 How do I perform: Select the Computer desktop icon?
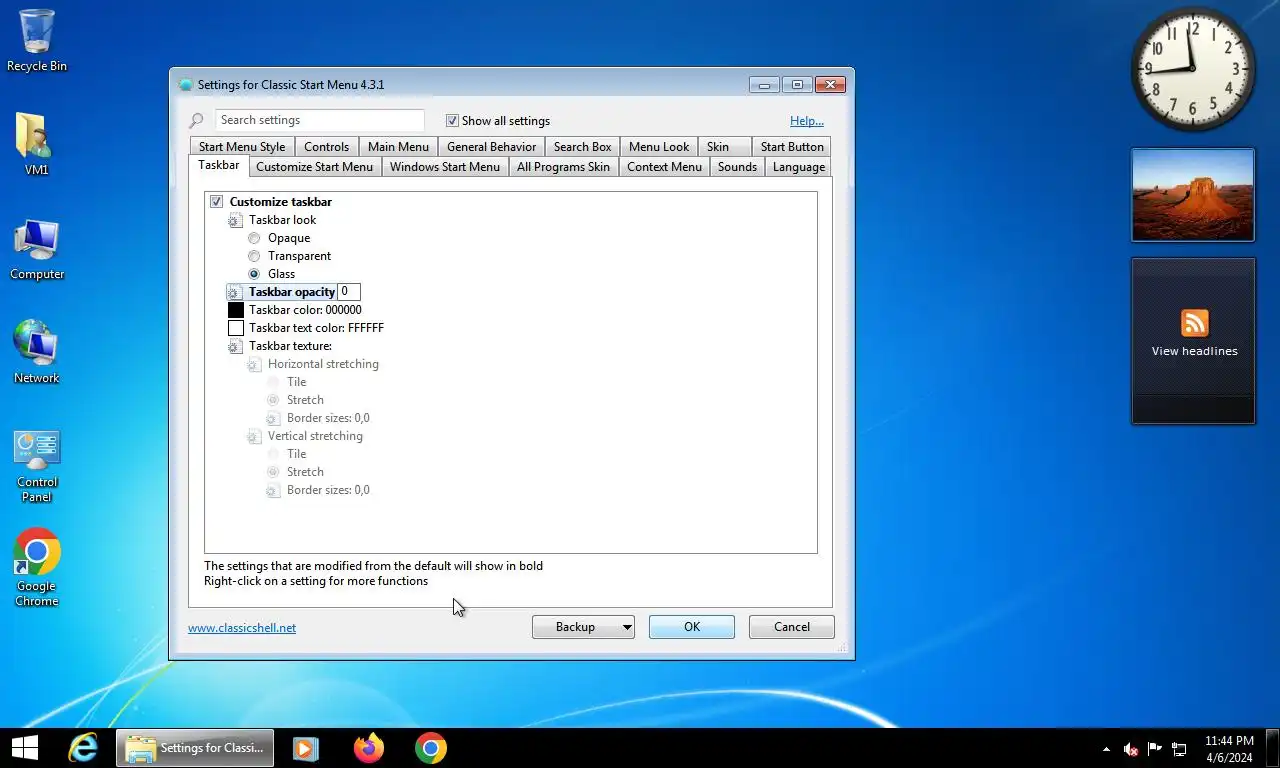tap(37, 250)
